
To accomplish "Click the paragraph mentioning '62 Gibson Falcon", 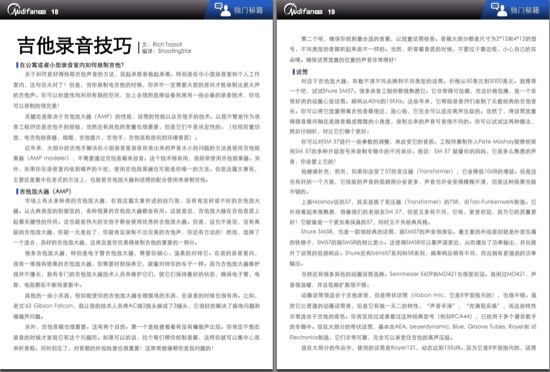I will pos(136,306).
